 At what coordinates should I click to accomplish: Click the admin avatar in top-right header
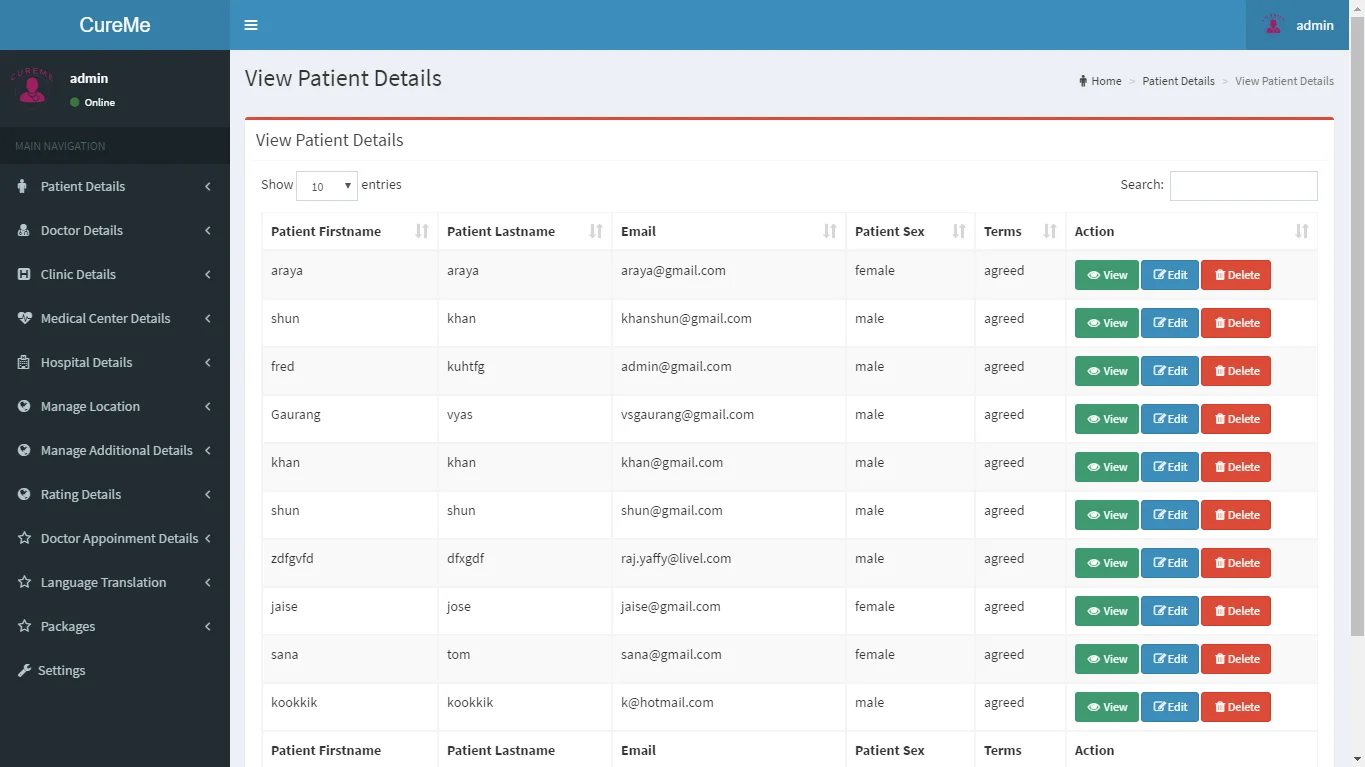(1272, 25)
